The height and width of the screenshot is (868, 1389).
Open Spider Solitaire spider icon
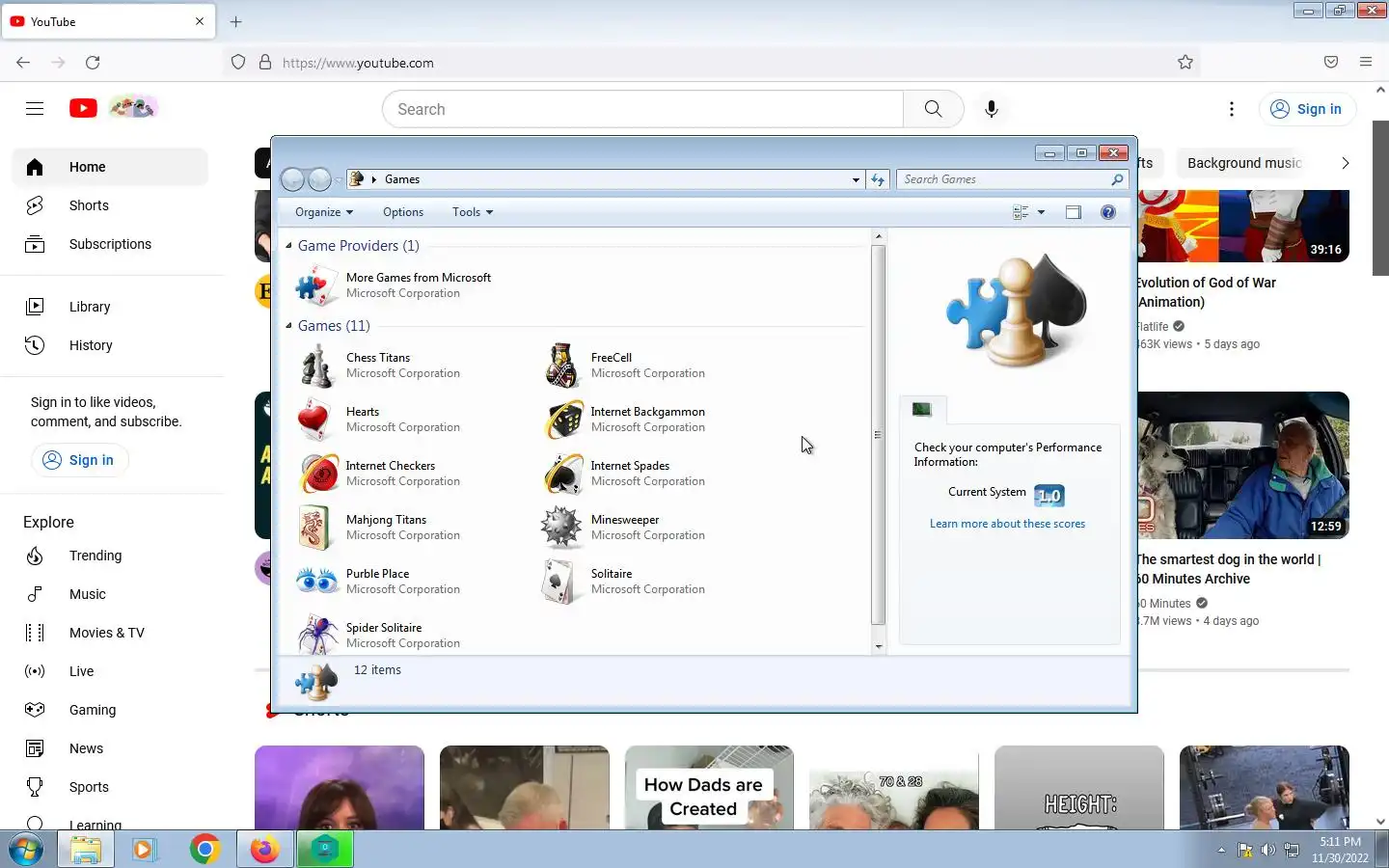point(316,635)
